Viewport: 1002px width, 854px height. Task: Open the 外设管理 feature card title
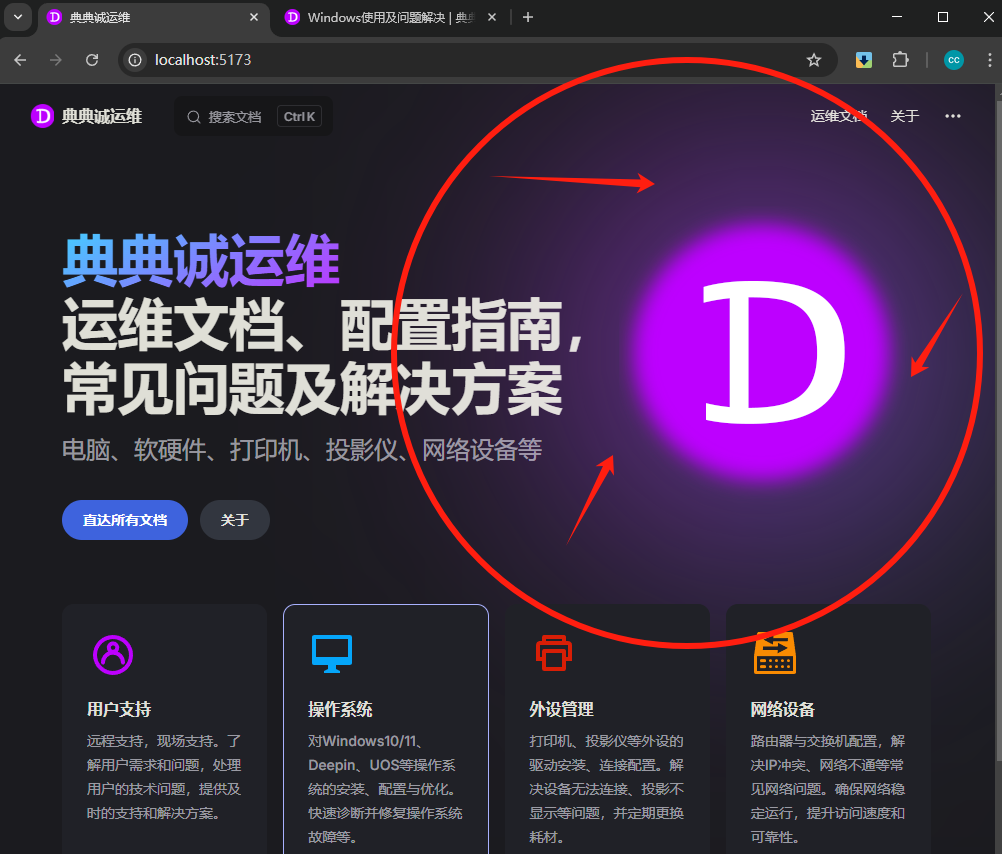[561, 710]
